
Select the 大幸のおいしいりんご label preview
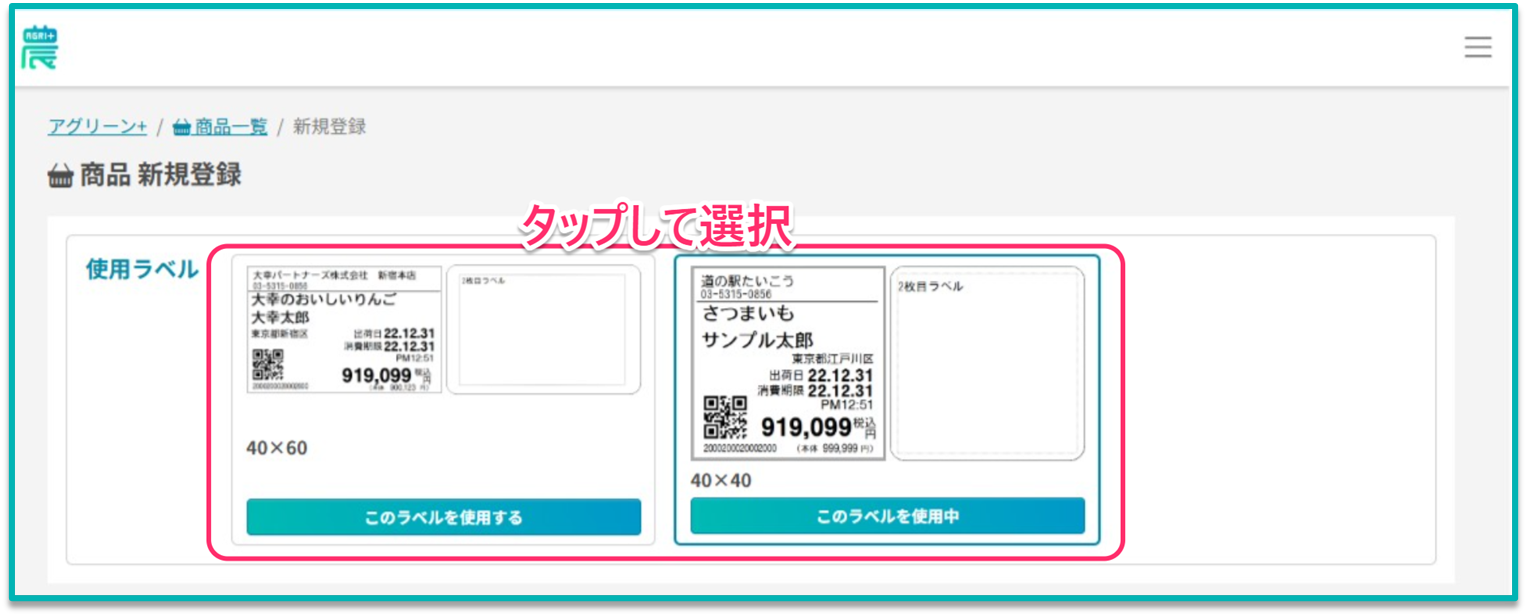click(x=344, y=330)
